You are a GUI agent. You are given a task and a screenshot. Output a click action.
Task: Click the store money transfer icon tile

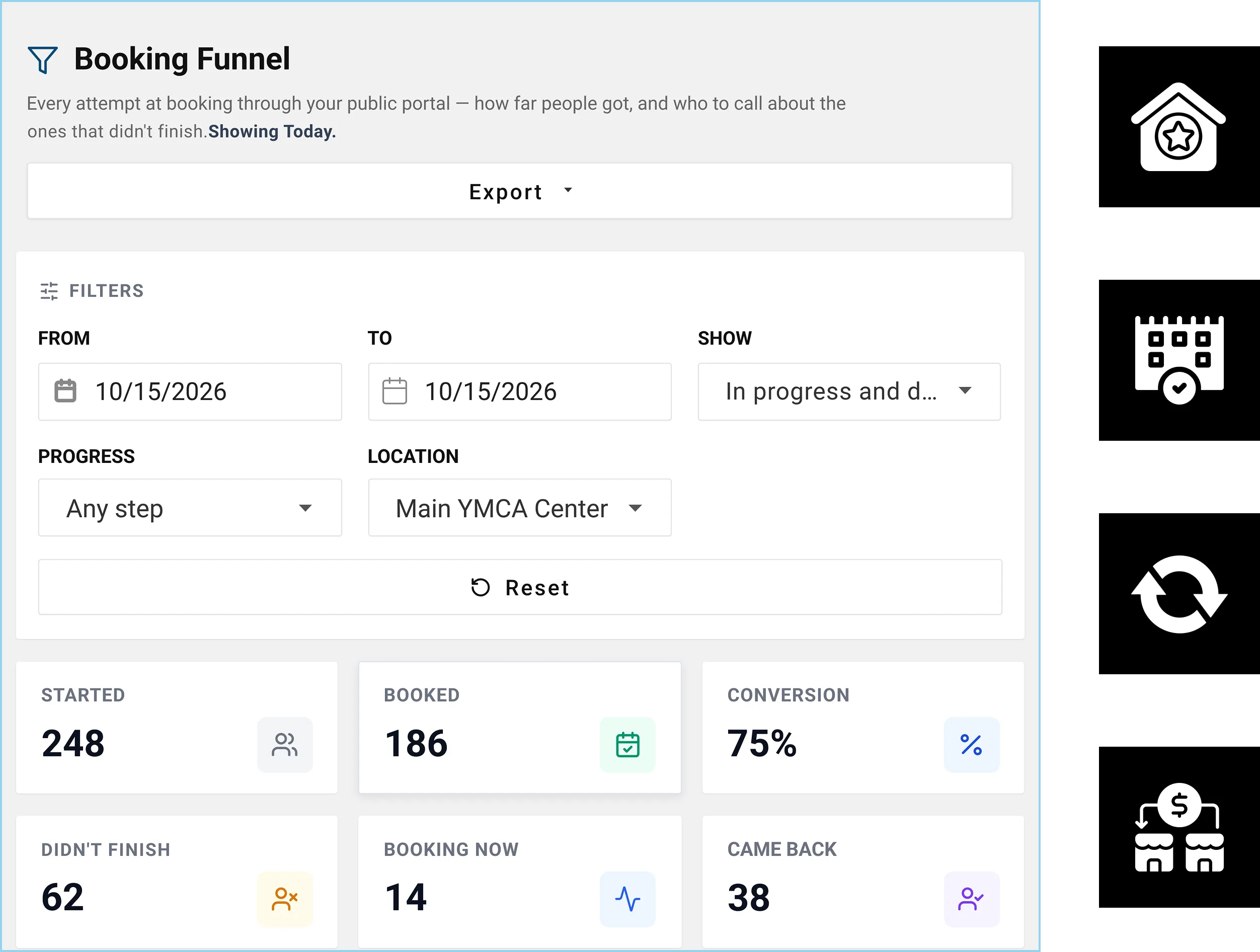pos(1179,827)
